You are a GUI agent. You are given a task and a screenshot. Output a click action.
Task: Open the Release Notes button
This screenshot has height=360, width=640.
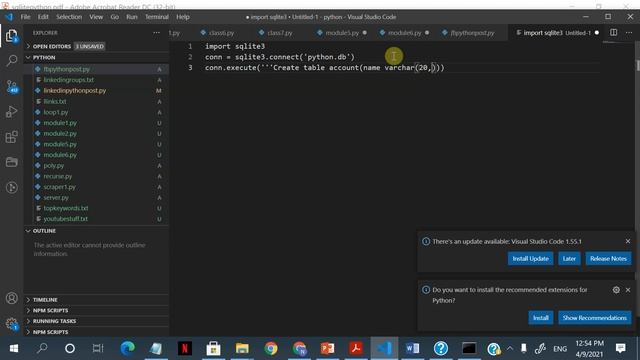[608, 259]
